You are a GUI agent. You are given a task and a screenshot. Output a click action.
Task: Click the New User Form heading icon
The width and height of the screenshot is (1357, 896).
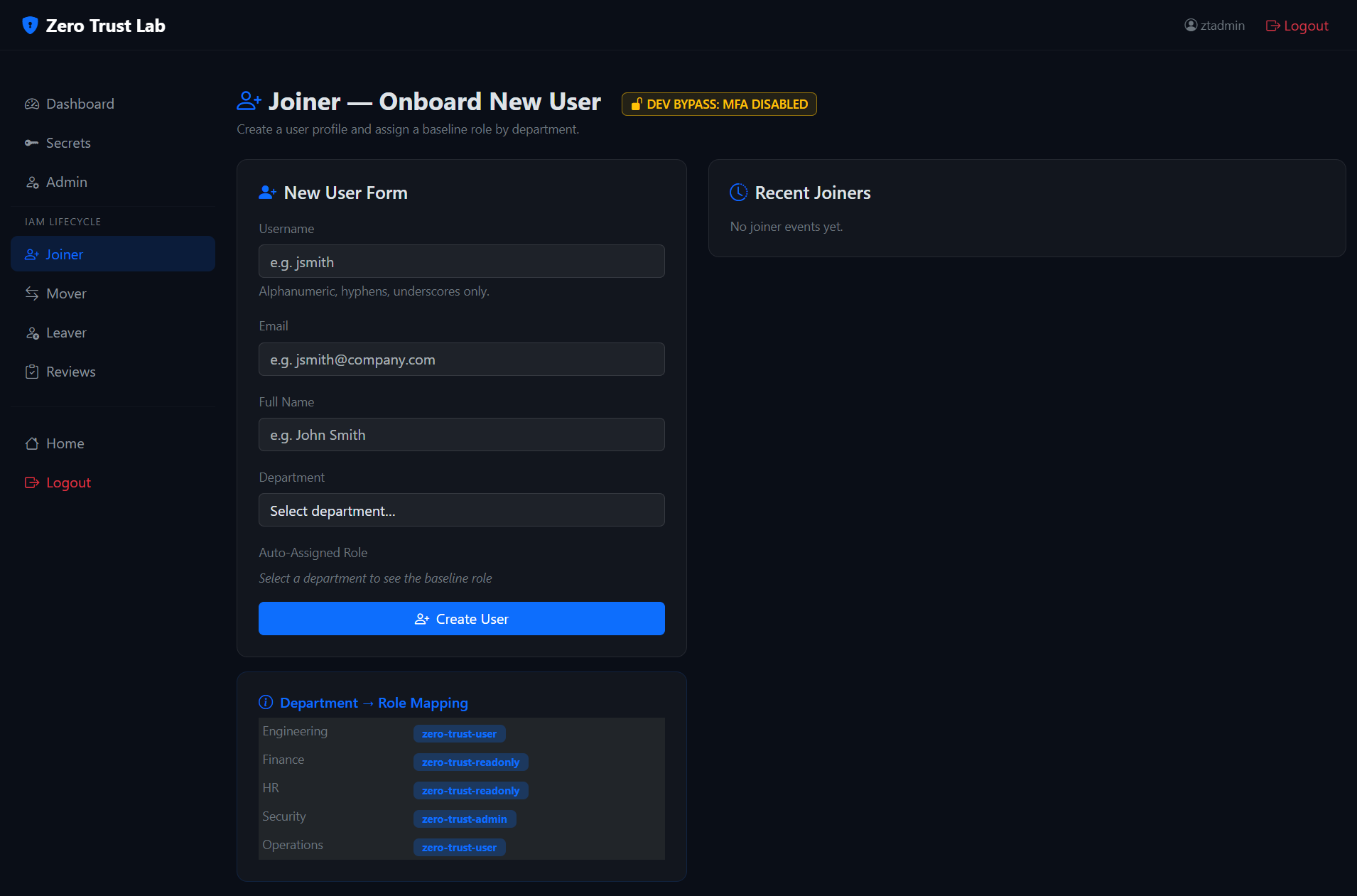267,193
